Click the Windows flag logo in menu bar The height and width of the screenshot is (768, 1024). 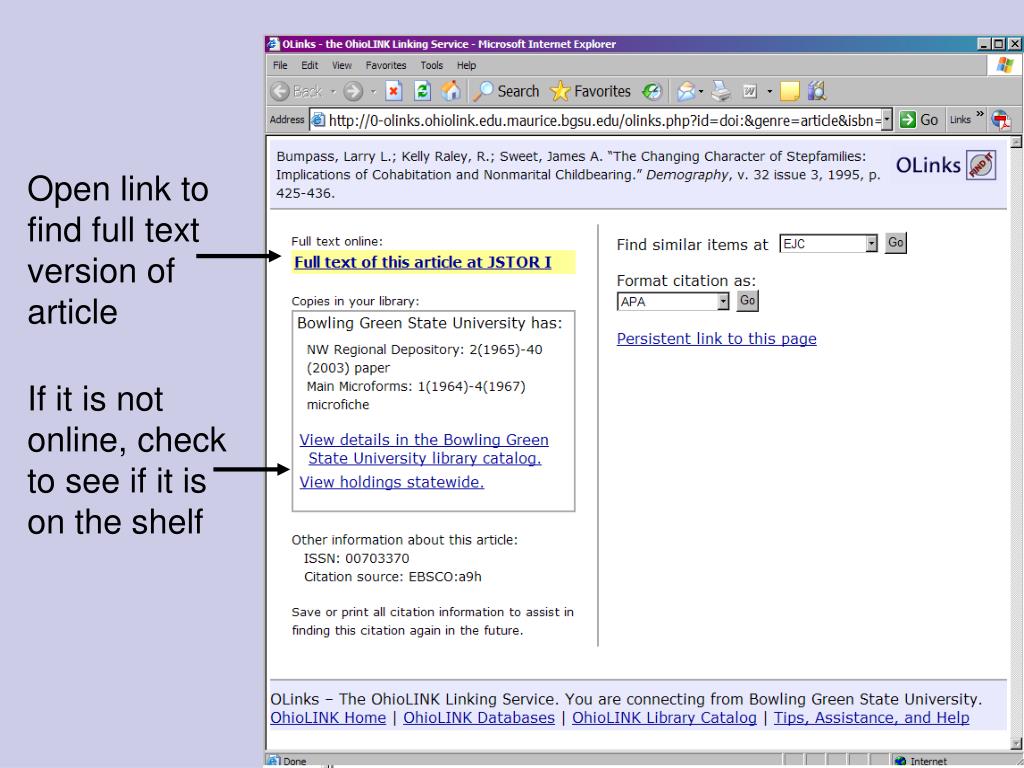coord(1005,65)
